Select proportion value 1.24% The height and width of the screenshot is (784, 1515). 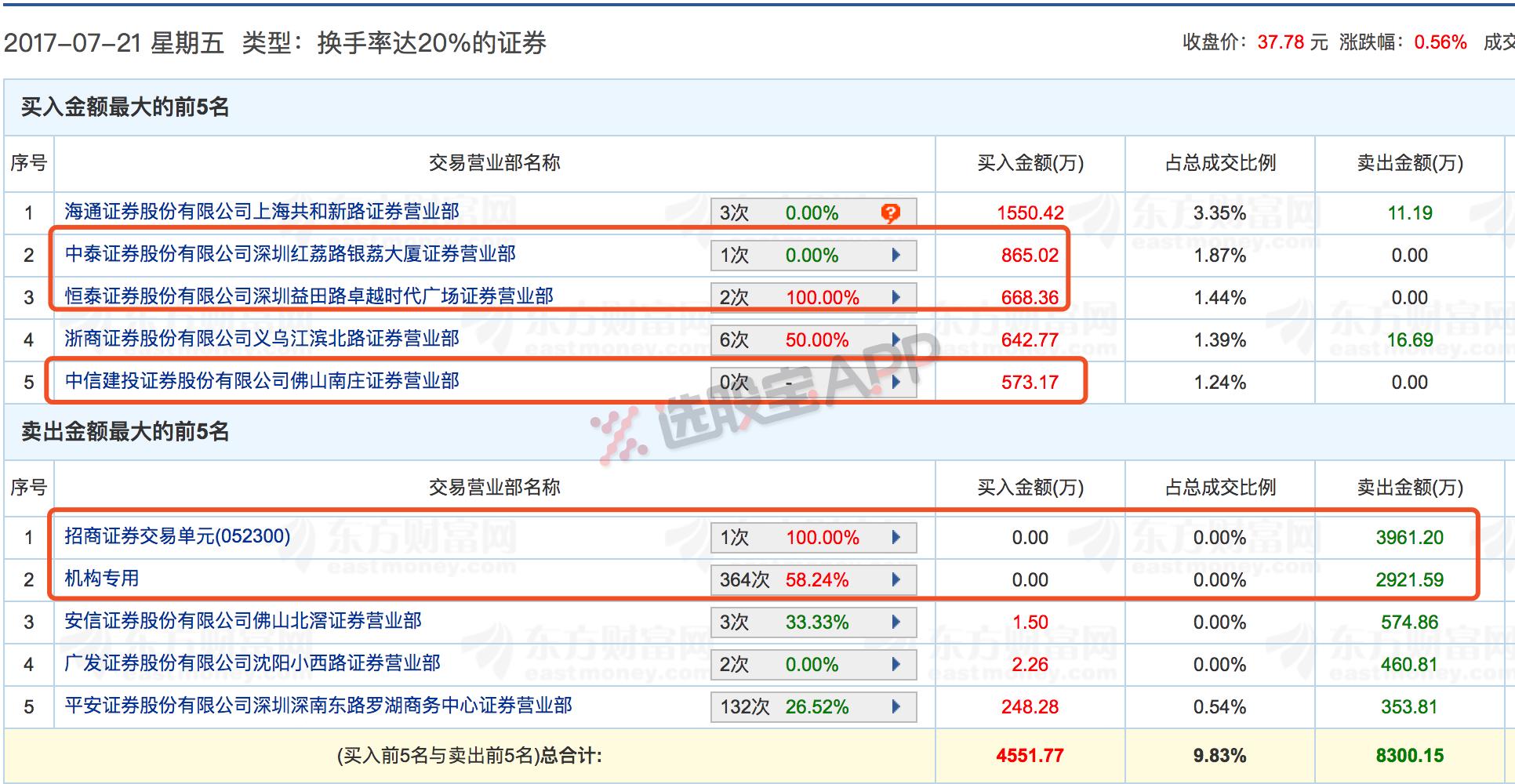coord(1220,382)
